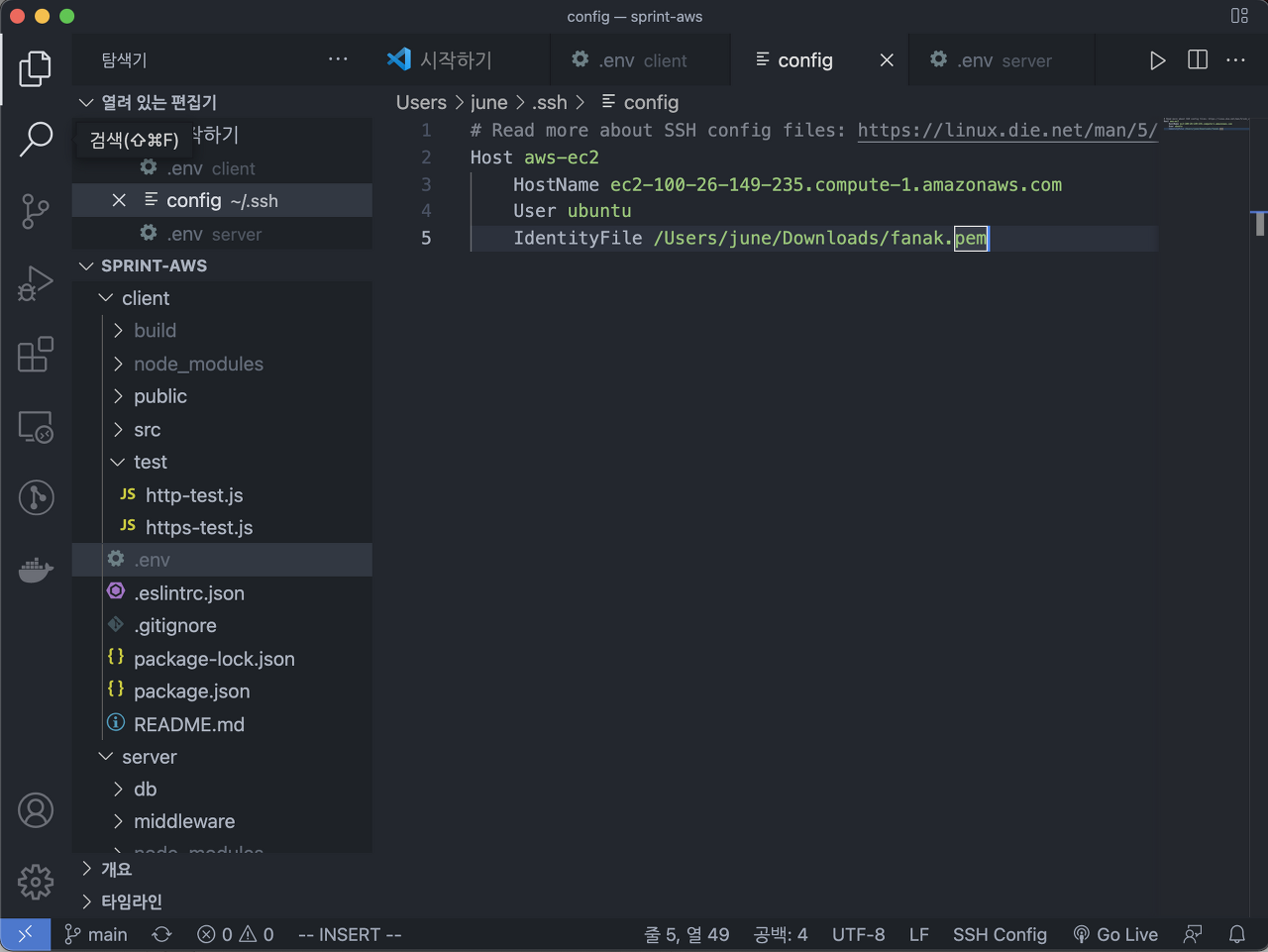Expand the node_modules folder under client
The width and height of the screenshot is (1268, 952).
pos(223,364)
